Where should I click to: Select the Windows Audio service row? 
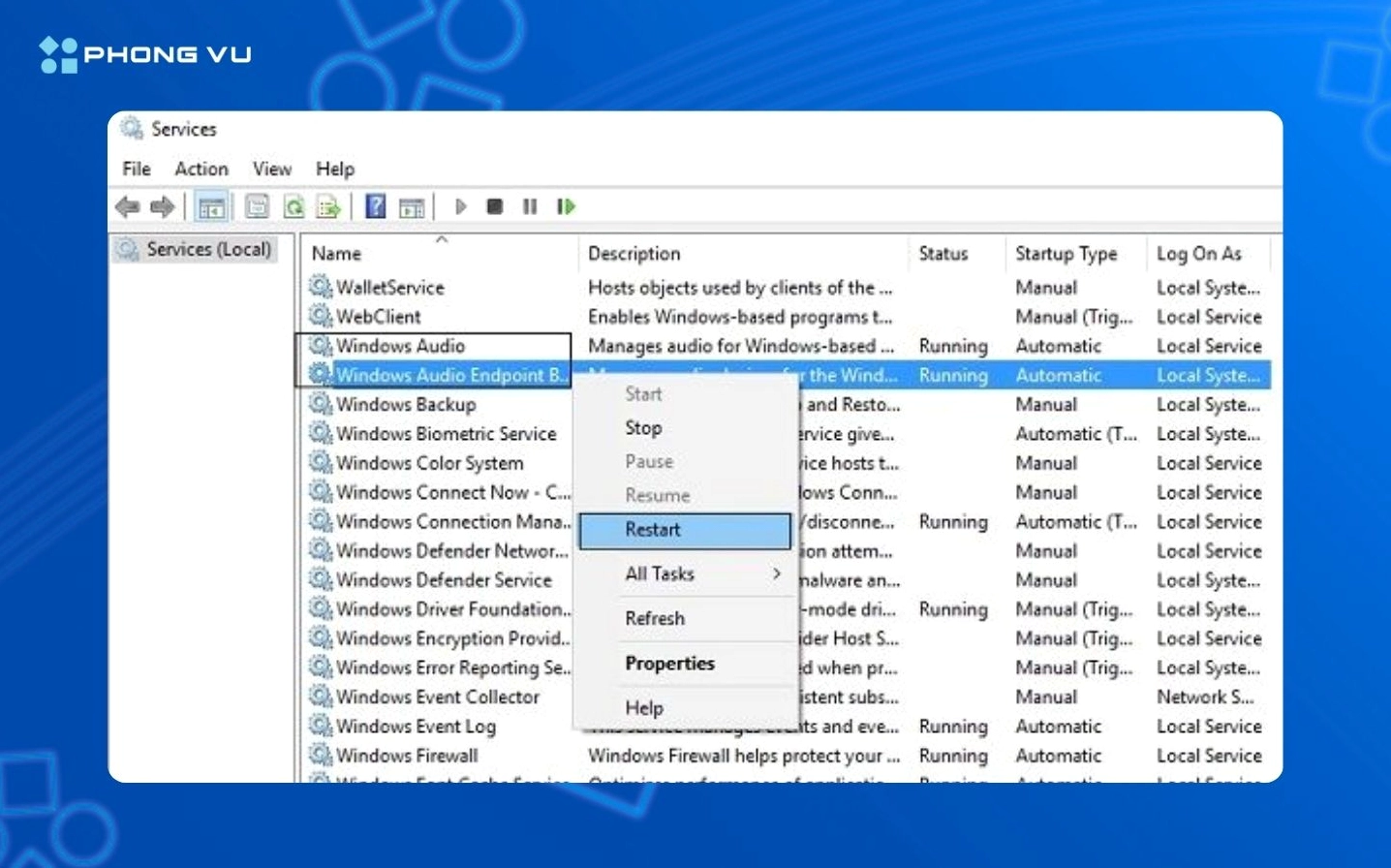coord(788,346)
